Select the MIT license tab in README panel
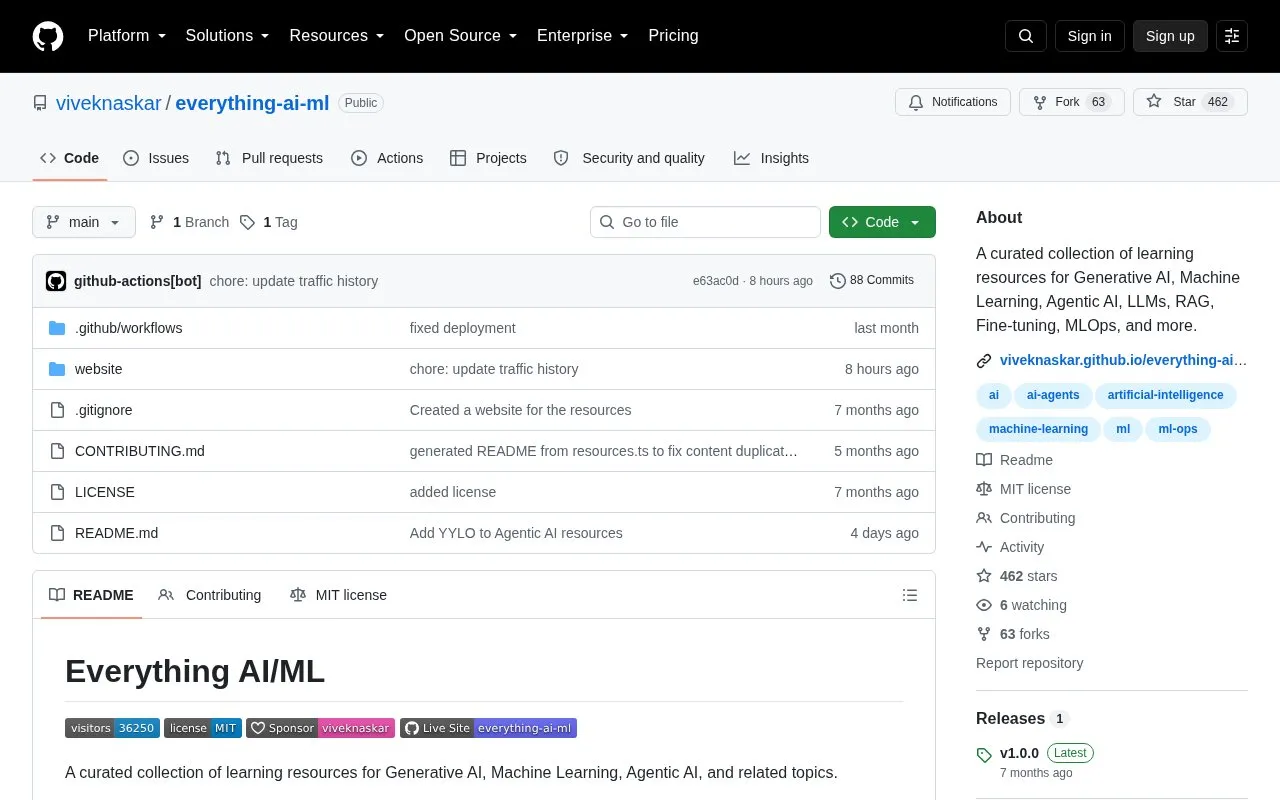Screen dimensions: 1280x800 (338, 595)
